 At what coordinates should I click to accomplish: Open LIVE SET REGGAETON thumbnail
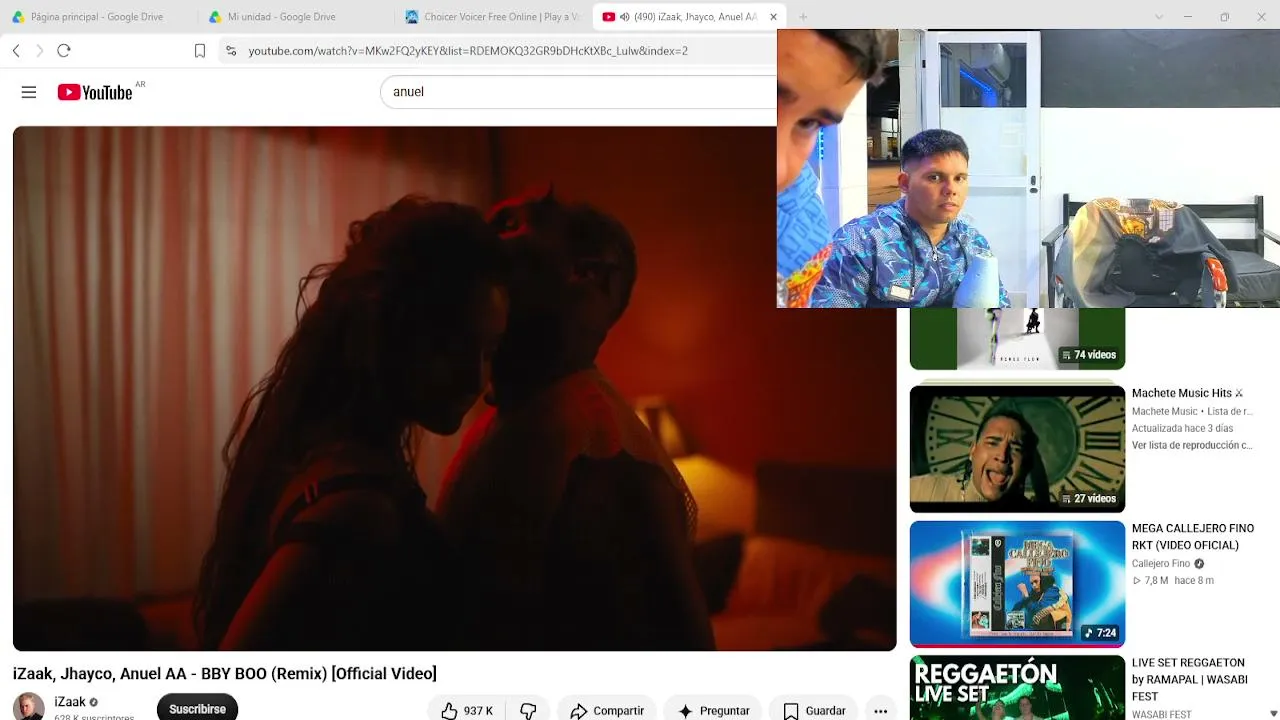tap(1017, 688)
